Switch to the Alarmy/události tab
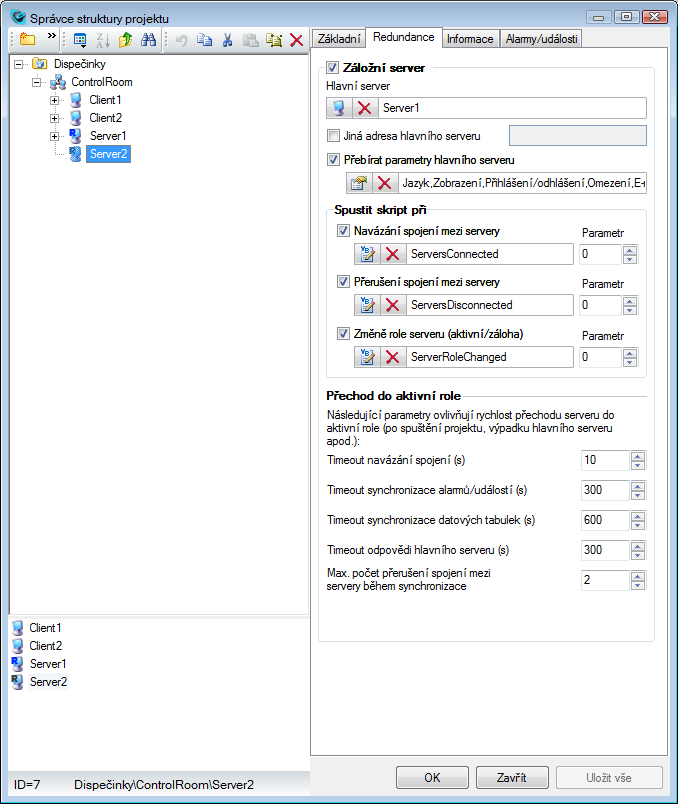 click(541, 39)
